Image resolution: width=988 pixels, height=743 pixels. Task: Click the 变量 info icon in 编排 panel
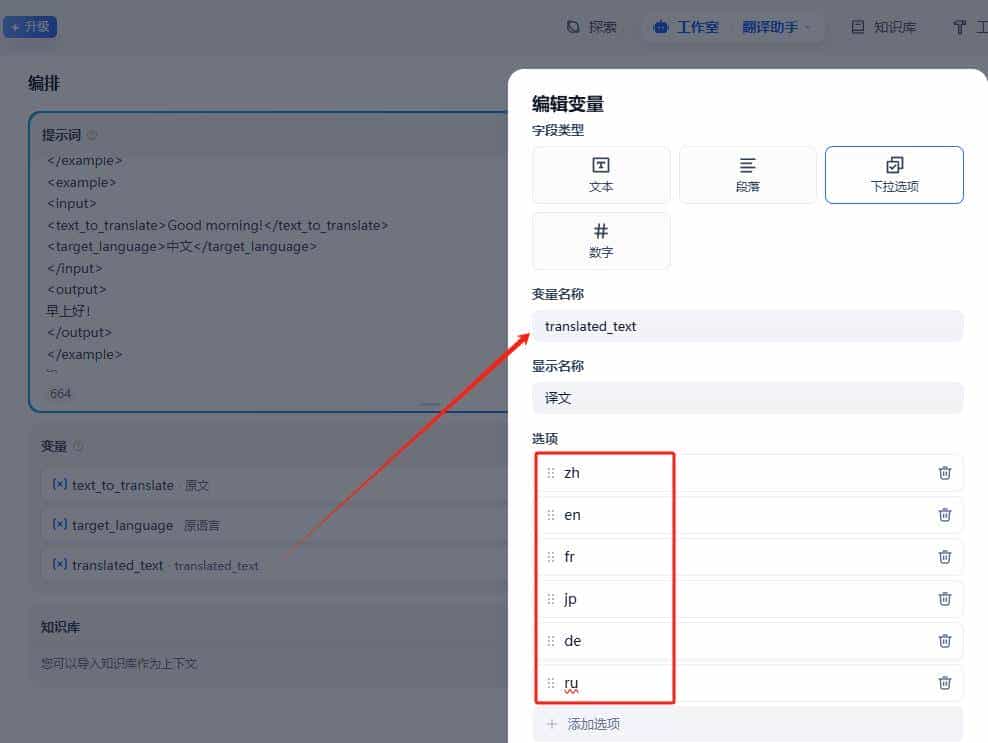click(x=78, y=446)
